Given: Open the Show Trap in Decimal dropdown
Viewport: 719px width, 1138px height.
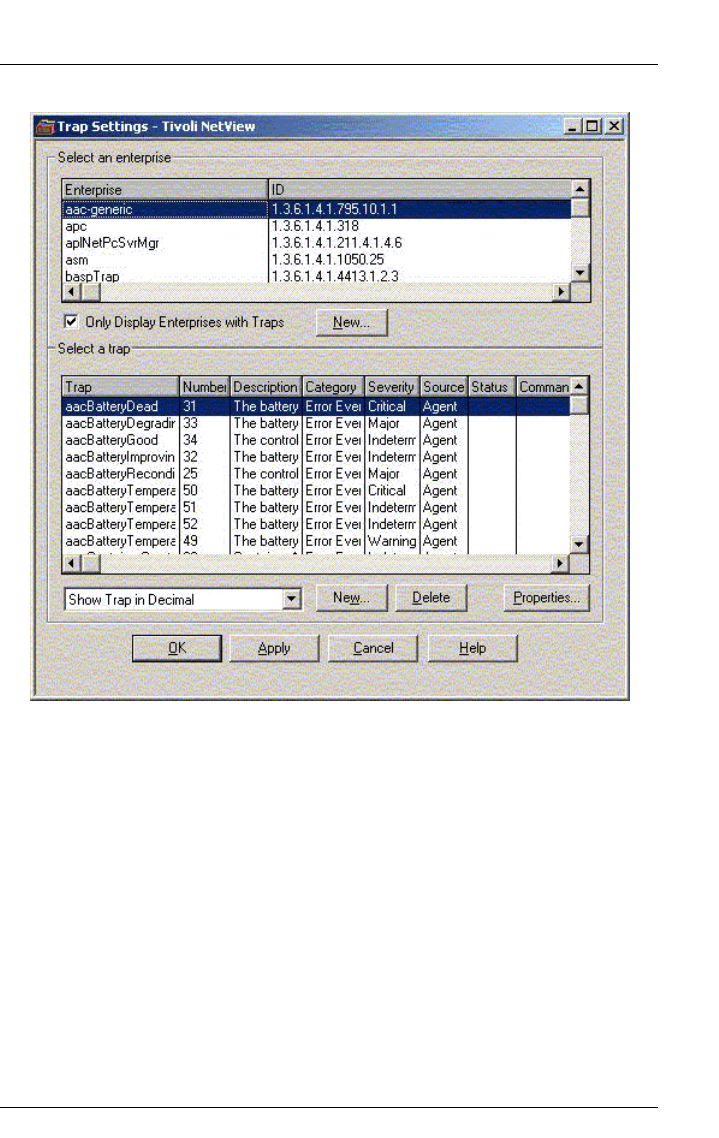Looking at the screenshot, I should click(x=292, y=599).
